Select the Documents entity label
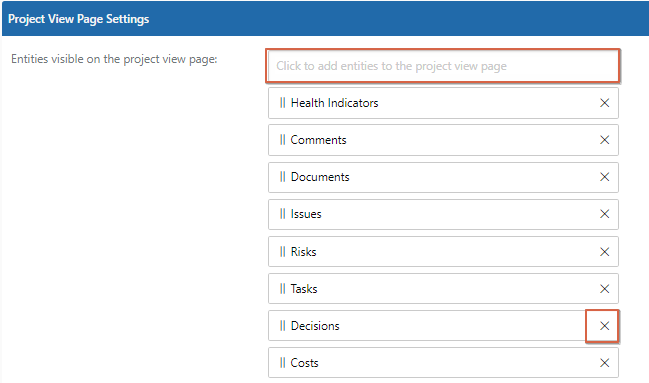The width and height of the screenshot is (649, 383). click(320, 177)
